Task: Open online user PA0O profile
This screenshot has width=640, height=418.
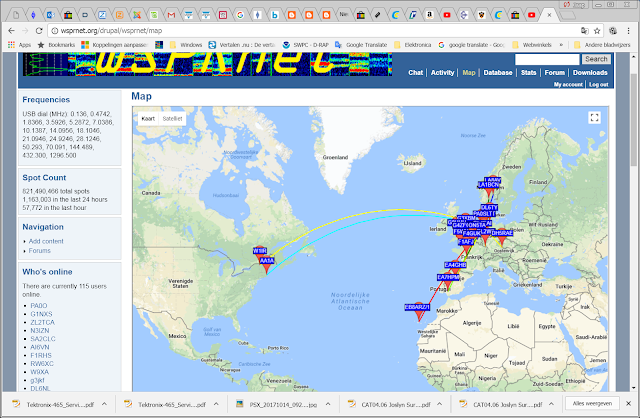Action: tap(39, 306)
